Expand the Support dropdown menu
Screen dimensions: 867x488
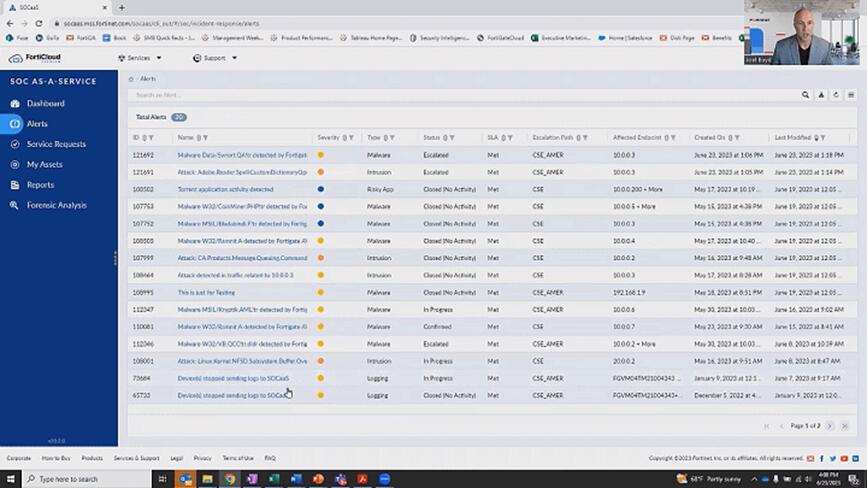215,58
